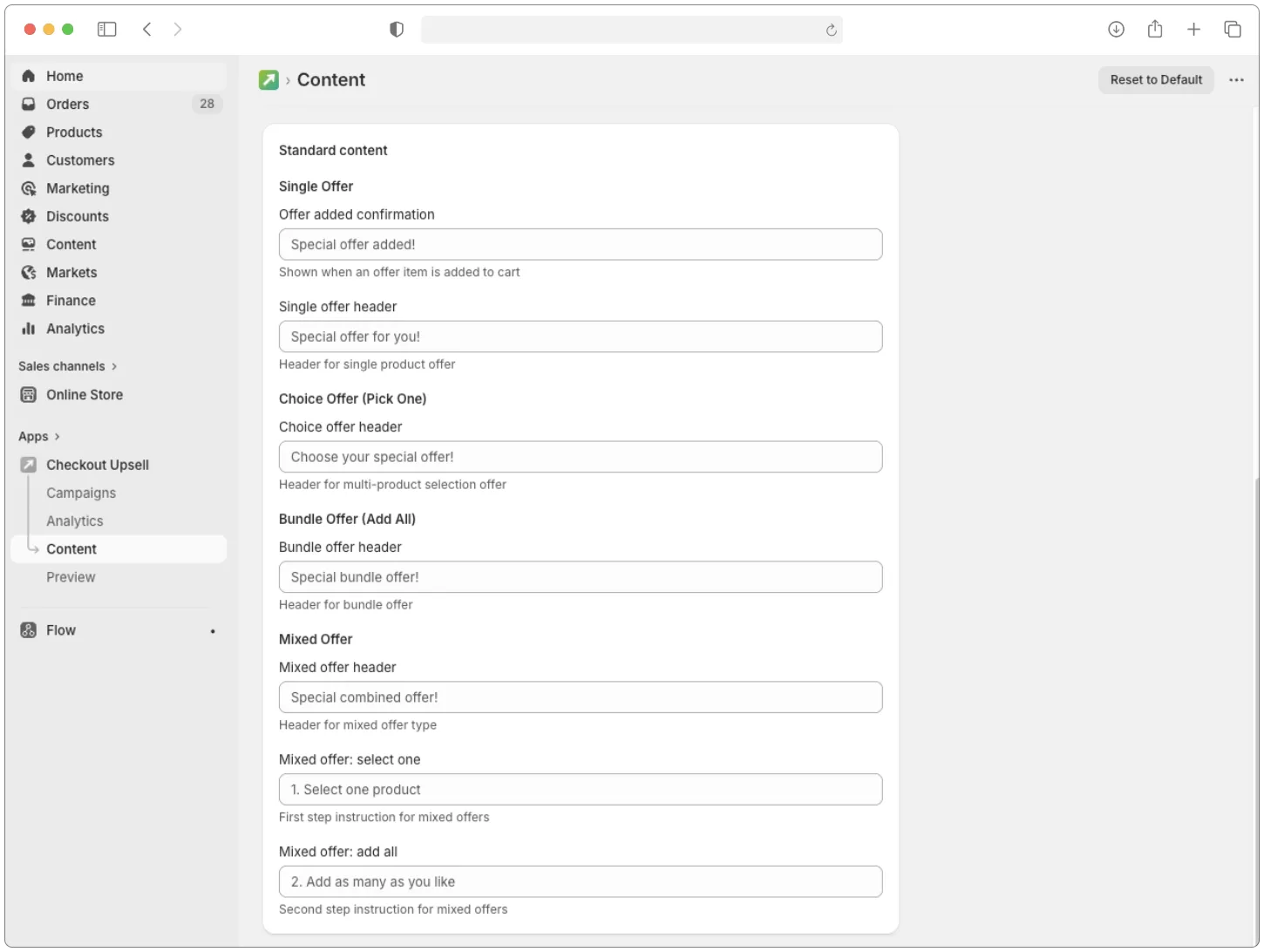Viewport: 1264px width, 952px height.
Task: Open the more options menu beside Reset to Default
Action: 1236,79
